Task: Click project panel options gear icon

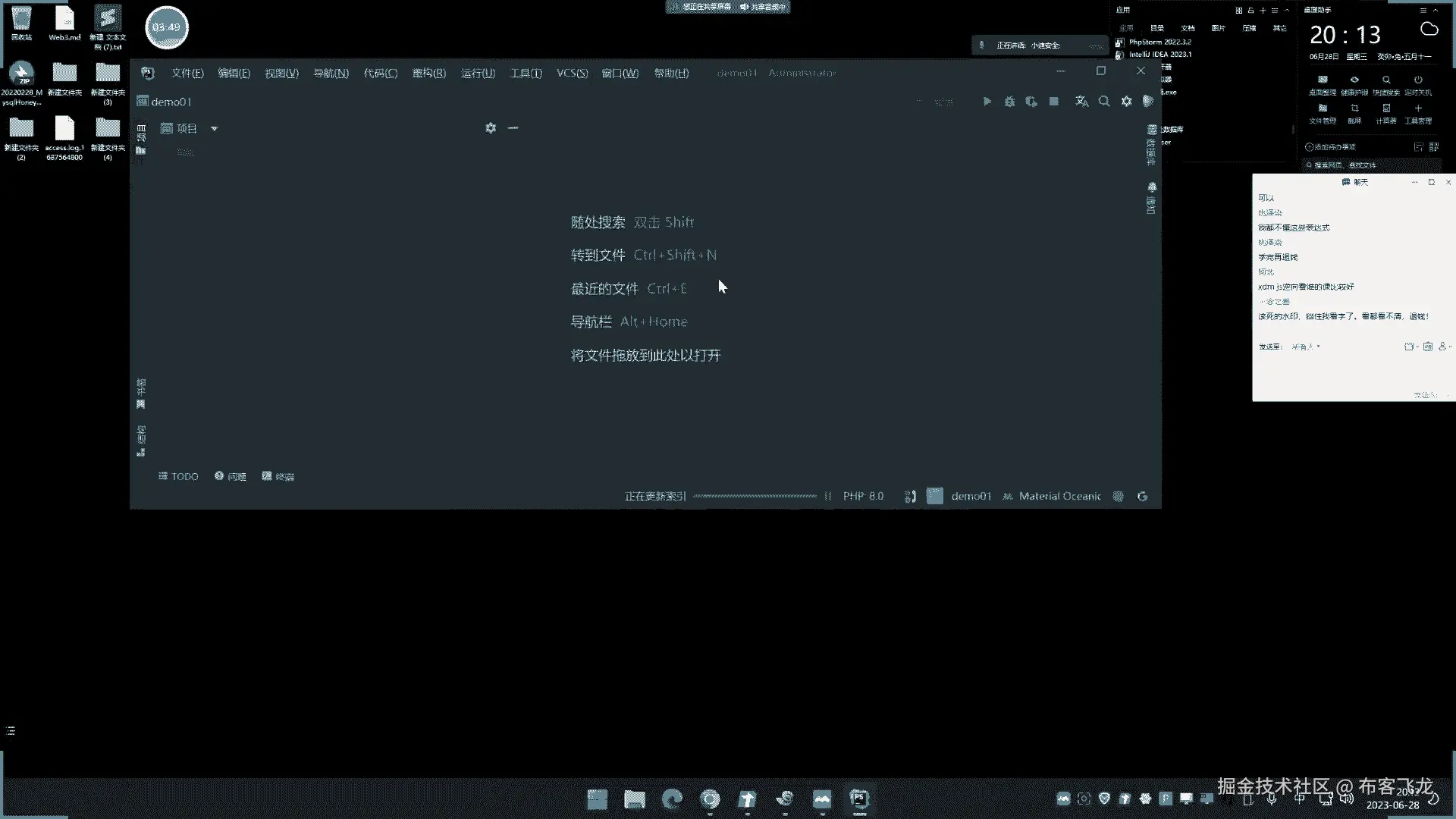Action: click(491, 128)
